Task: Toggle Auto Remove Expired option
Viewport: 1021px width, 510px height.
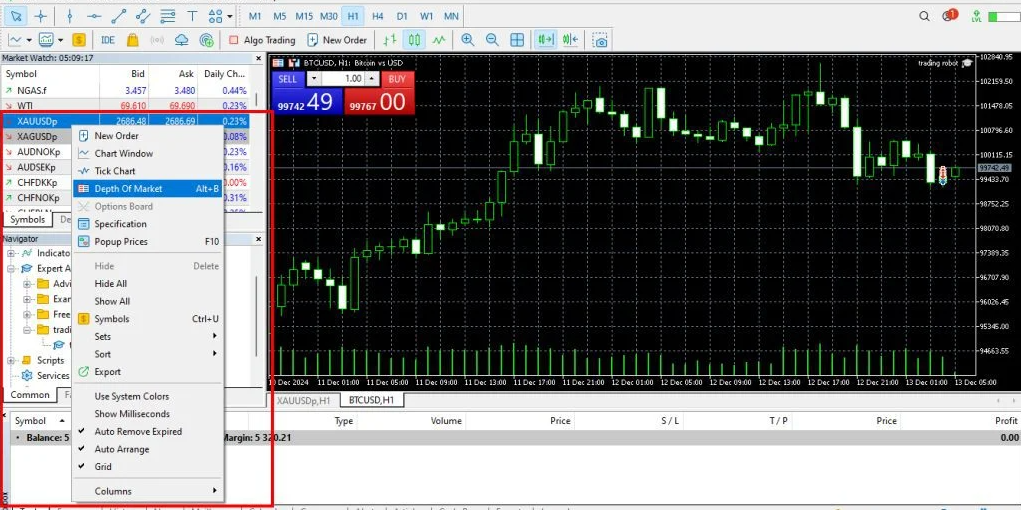Action: pos(138,432)
